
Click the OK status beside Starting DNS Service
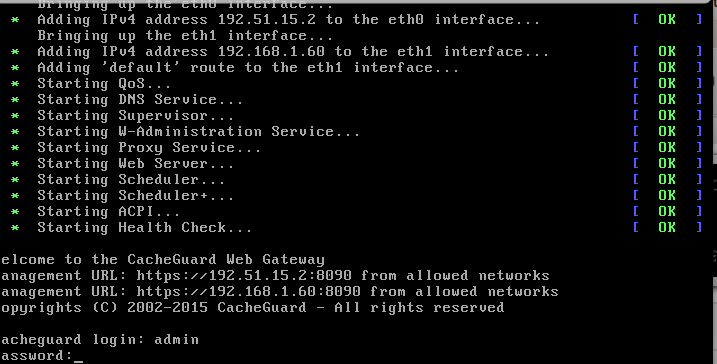point(667,100)
